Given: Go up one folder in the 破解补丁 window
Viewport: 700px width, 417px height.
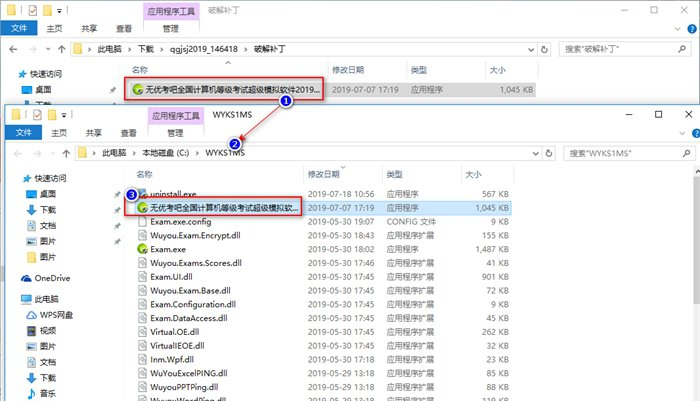Looking at the screenshot, I should (62, 49).
